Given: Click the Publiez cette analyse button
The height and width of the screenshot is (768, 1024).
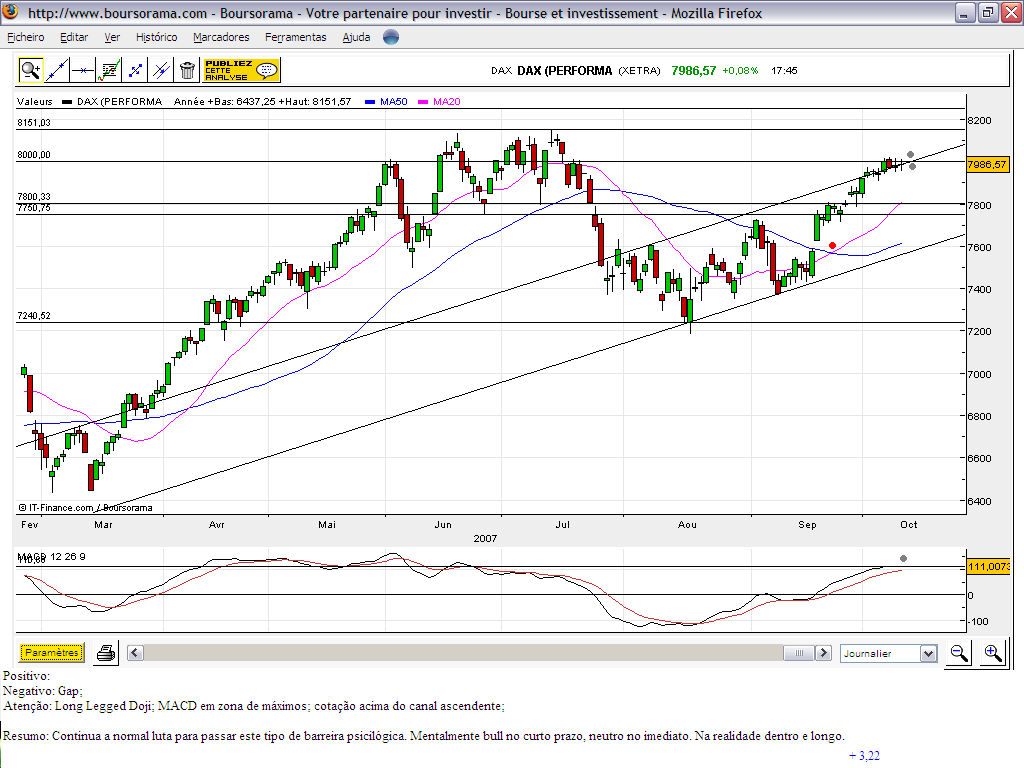Looking at the screenshot, I should (x=242, y=70).
